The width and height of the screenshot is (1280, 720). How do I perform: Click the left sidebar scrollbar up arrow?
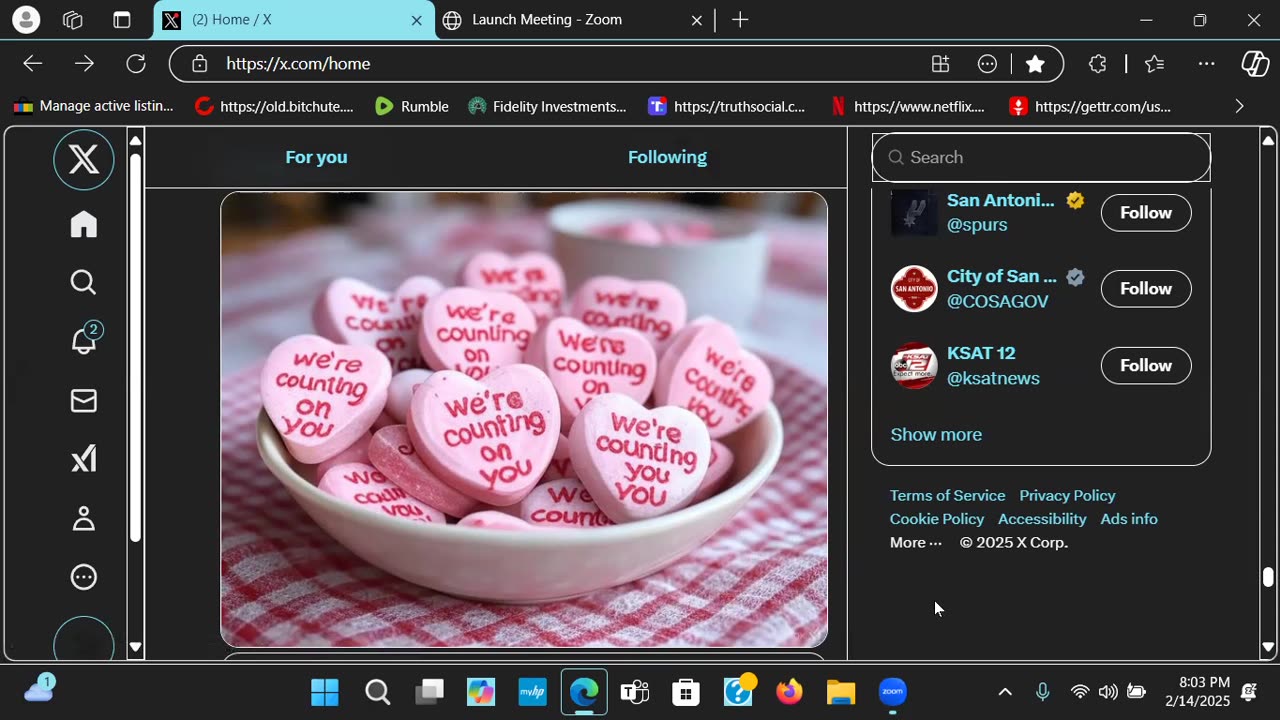pos(136,140)
